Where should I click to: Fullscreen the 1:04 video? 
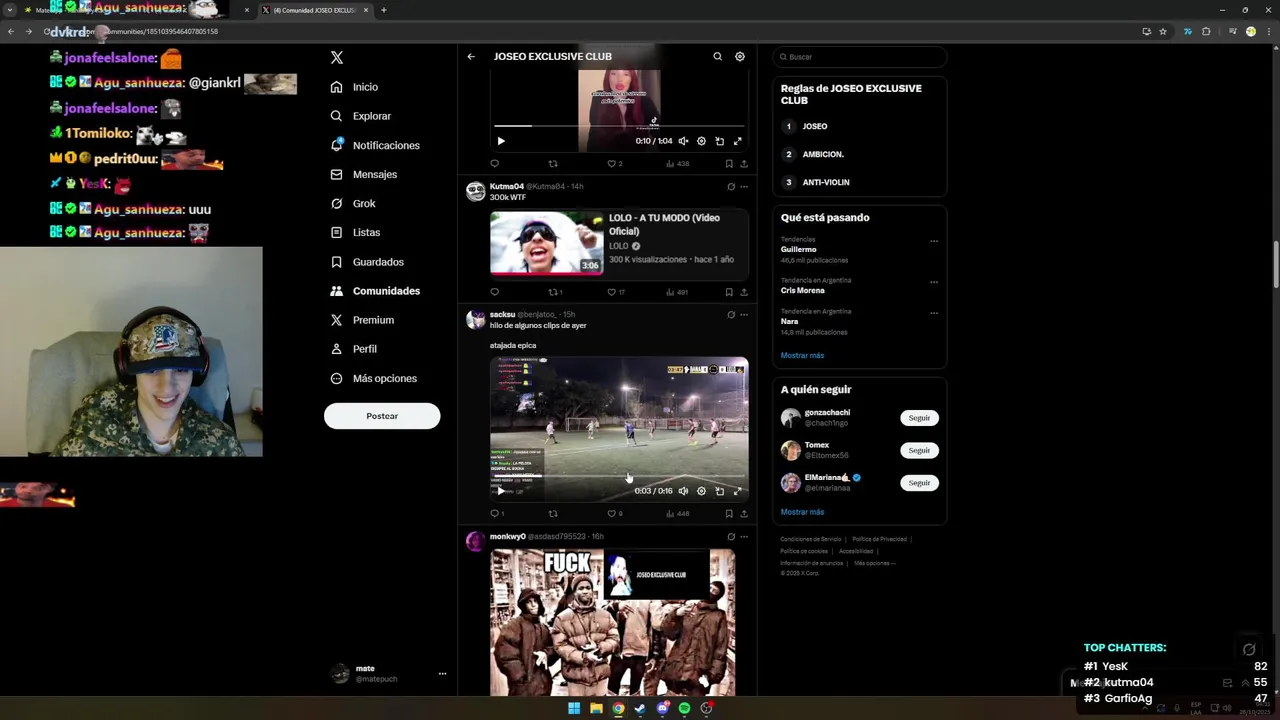tap(738, 141)
